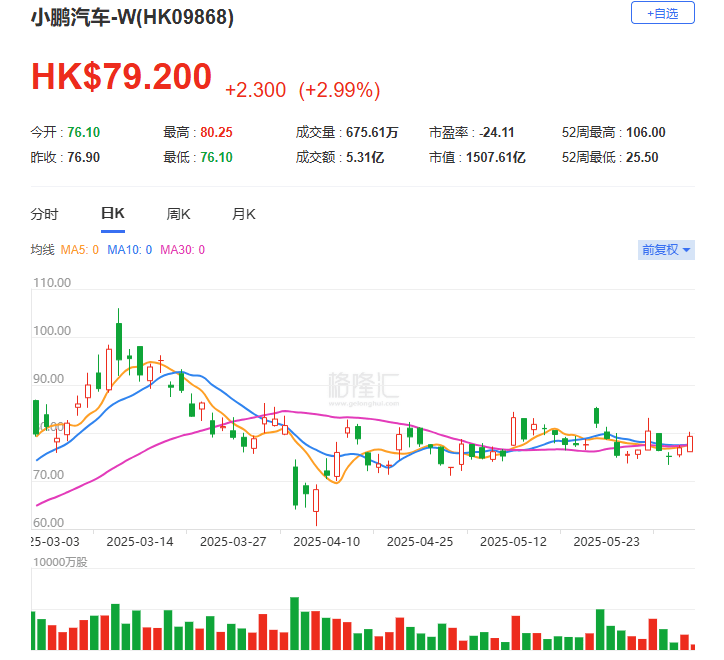Click 52周最低 value 25.50
Screen dimensions: 724x660
tap(642, 157)
